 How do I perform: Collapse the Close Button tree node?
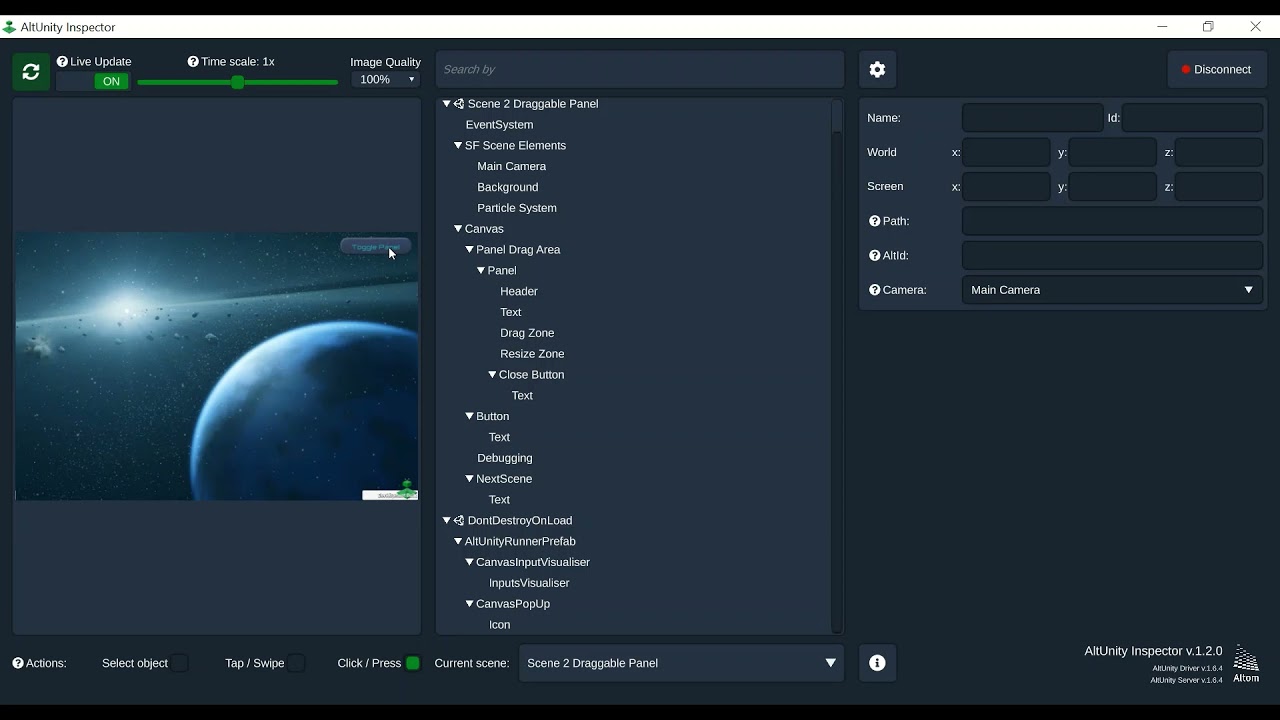[x=492, y=374]
